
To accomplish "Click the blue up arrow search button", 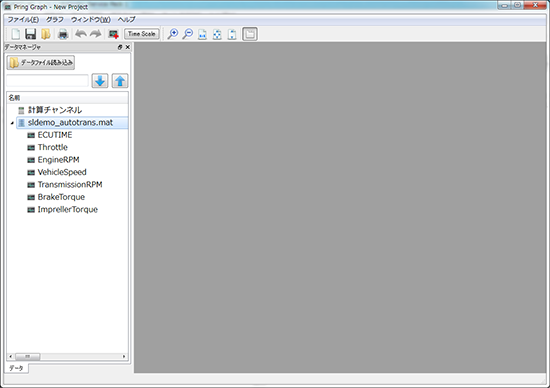I will [120, 81].
